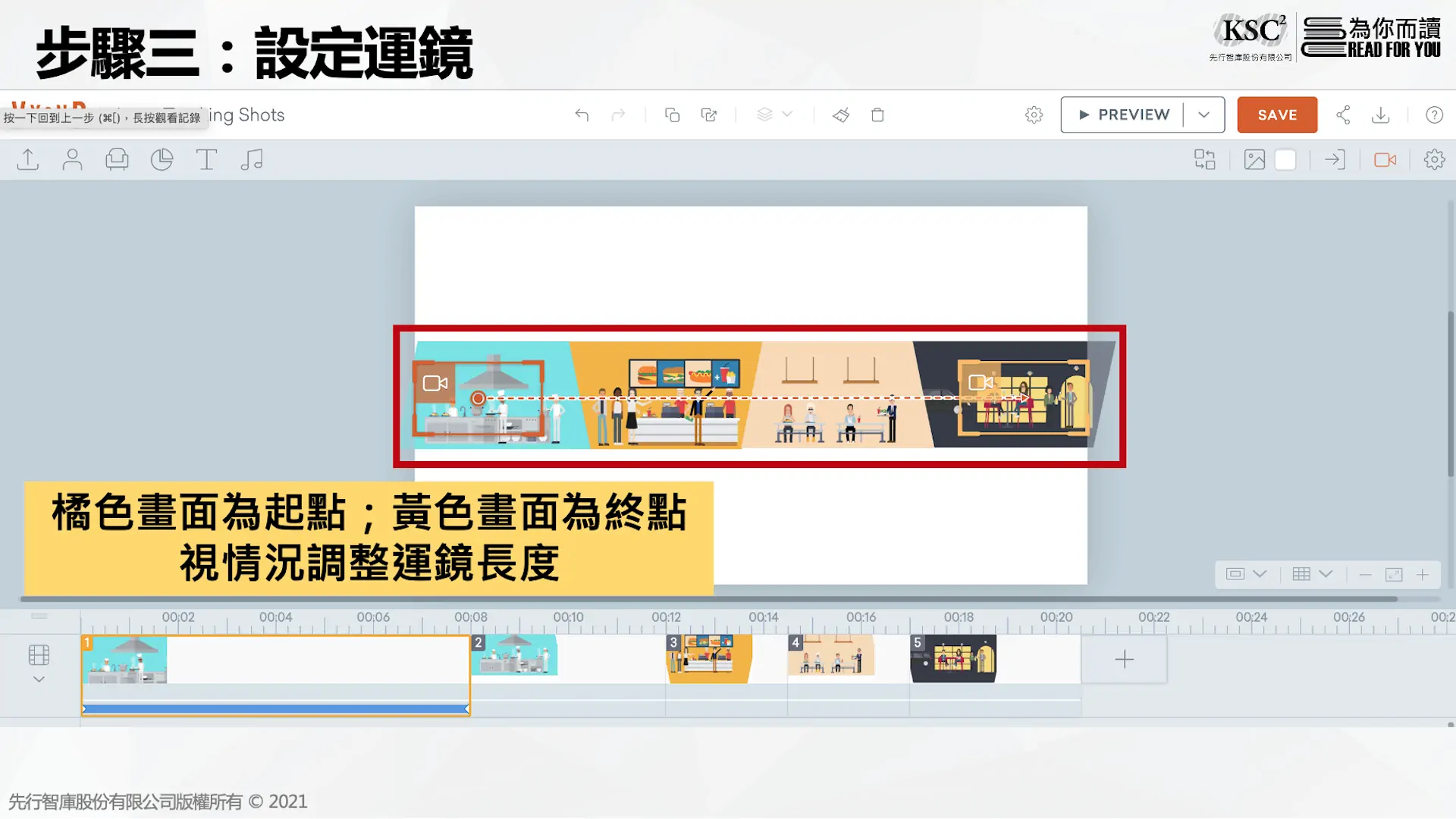
Task: Click the camera path start point circle
Action: pyautogui.click(x=478, y=398)
